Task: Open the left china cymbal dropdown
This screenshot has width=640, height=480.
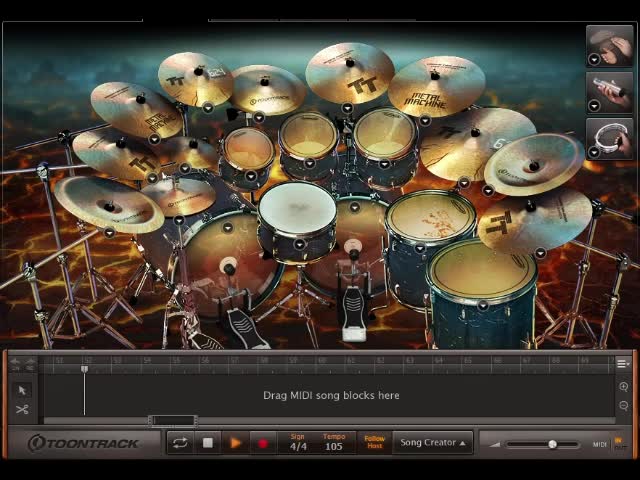Action: click(109, 233)
